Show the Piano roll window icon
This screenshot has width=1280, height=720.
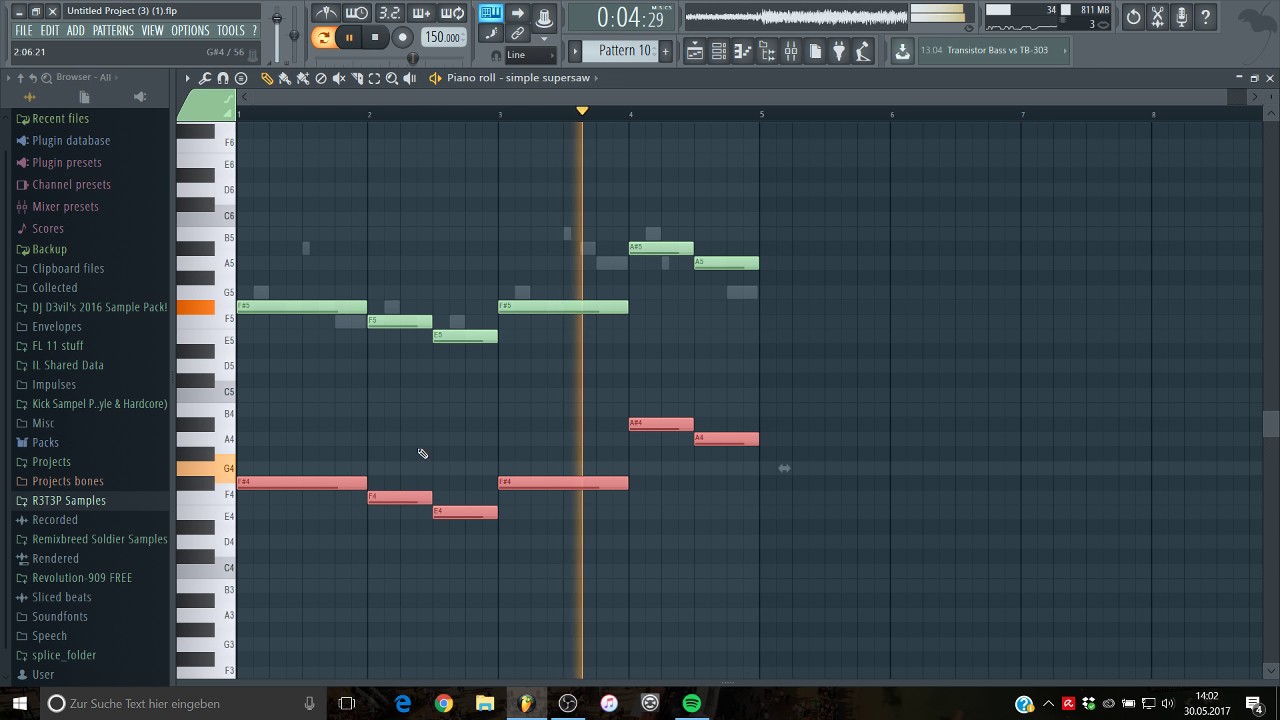click(x=743, y=52)
